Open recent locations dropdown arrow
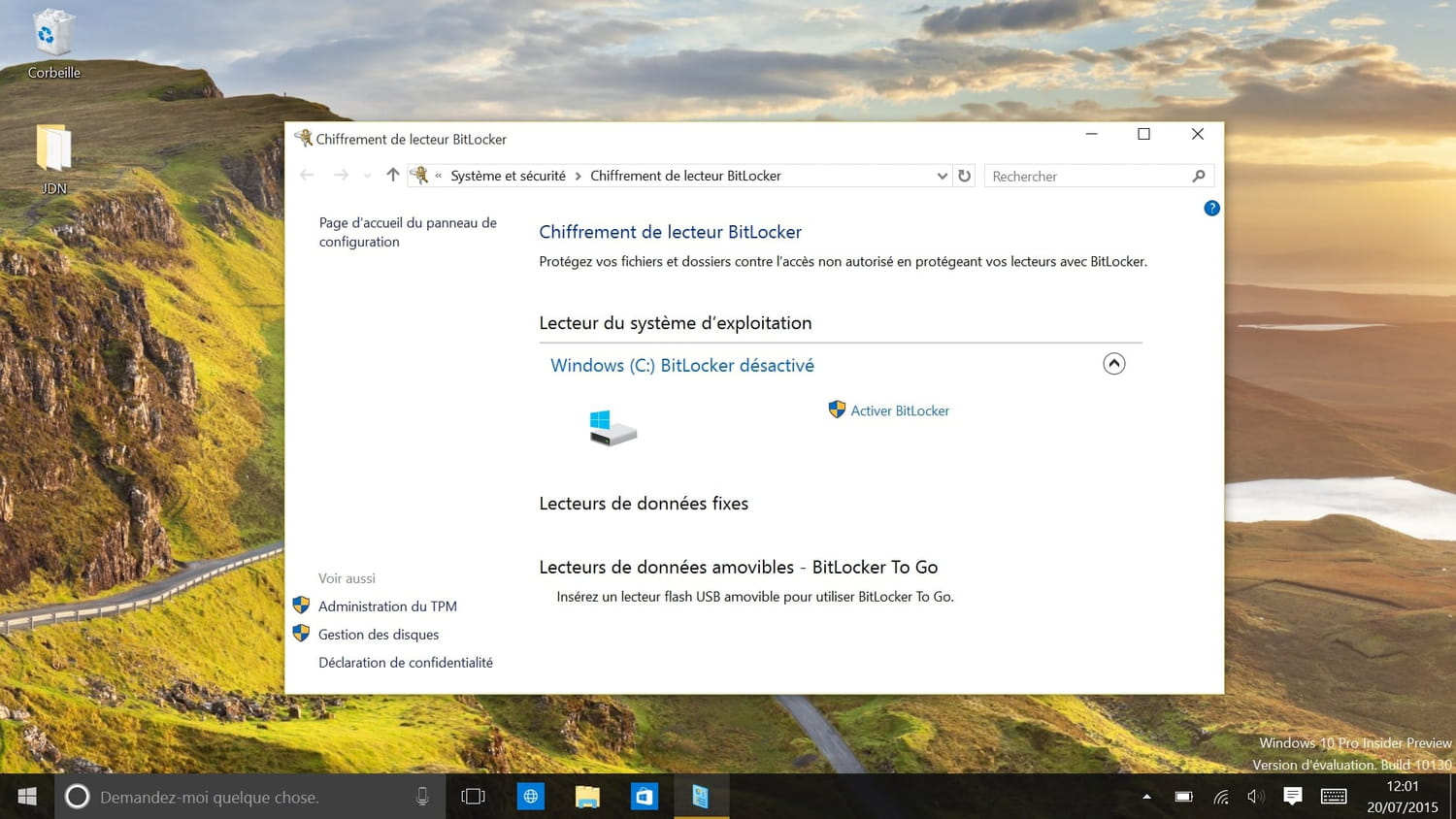 (367, 177)
